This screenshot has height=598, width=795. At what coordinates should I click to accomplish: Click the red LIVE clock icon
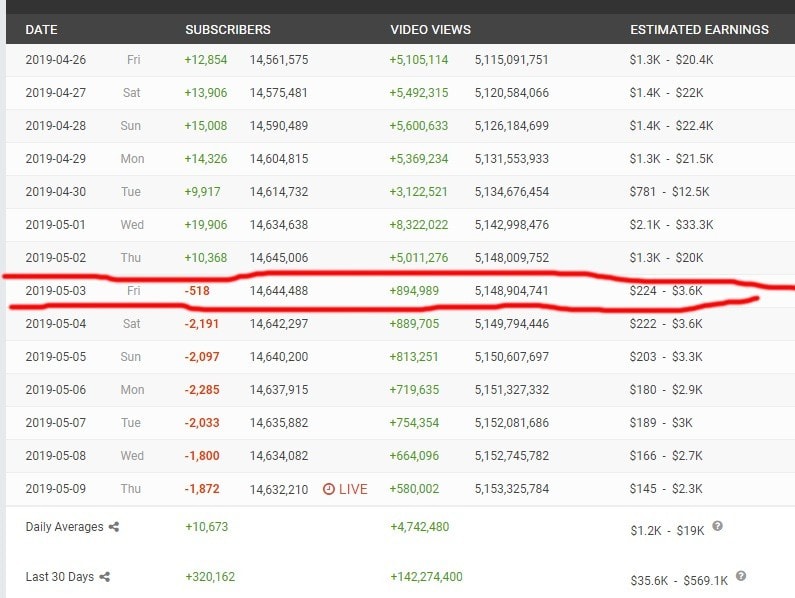pos(329,489)
